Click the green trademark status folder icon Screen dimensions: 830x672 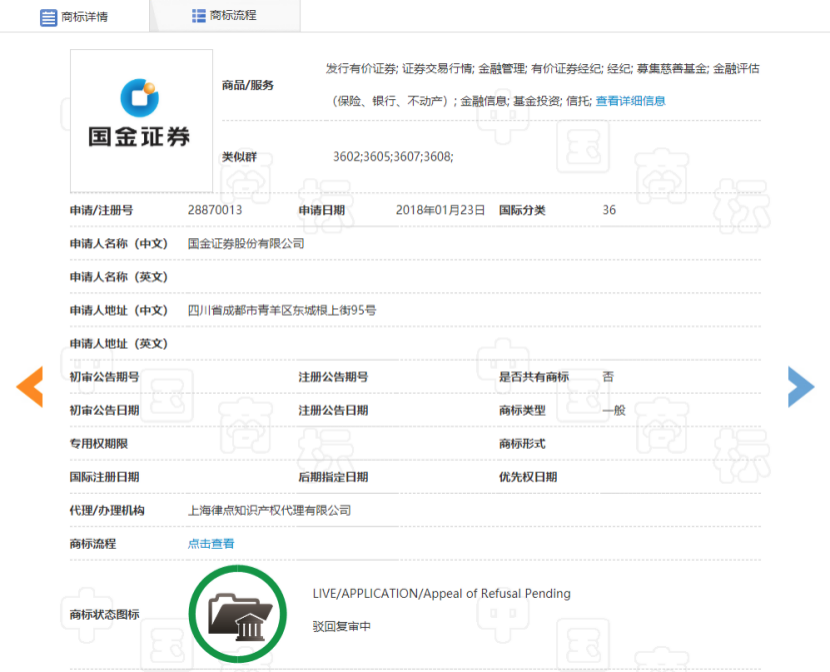[238, 614]
